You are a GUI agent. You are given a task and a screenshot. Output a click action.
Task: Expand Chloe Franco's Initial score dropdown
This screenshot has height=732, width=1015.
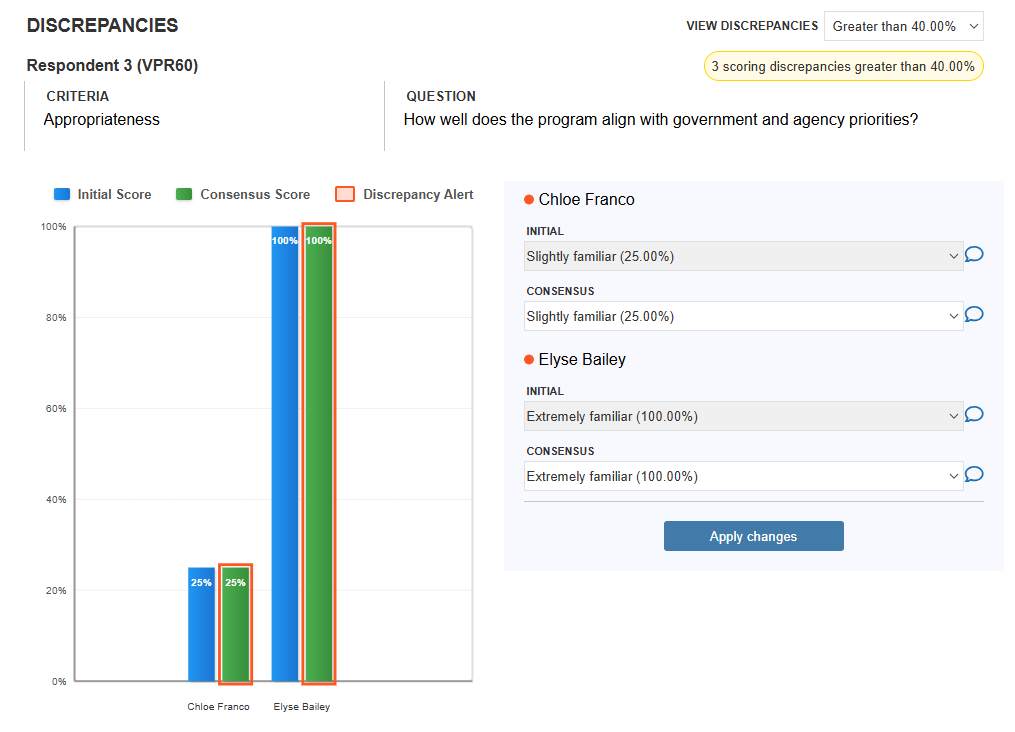(743, 256)
